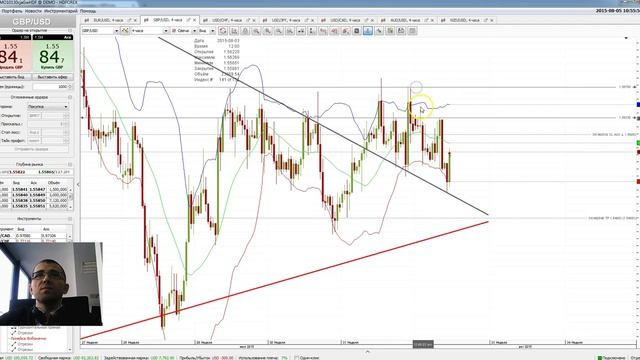Click the highlighted date marker on time axis
The height and width of the screenshot is (360, 640).
423,345
